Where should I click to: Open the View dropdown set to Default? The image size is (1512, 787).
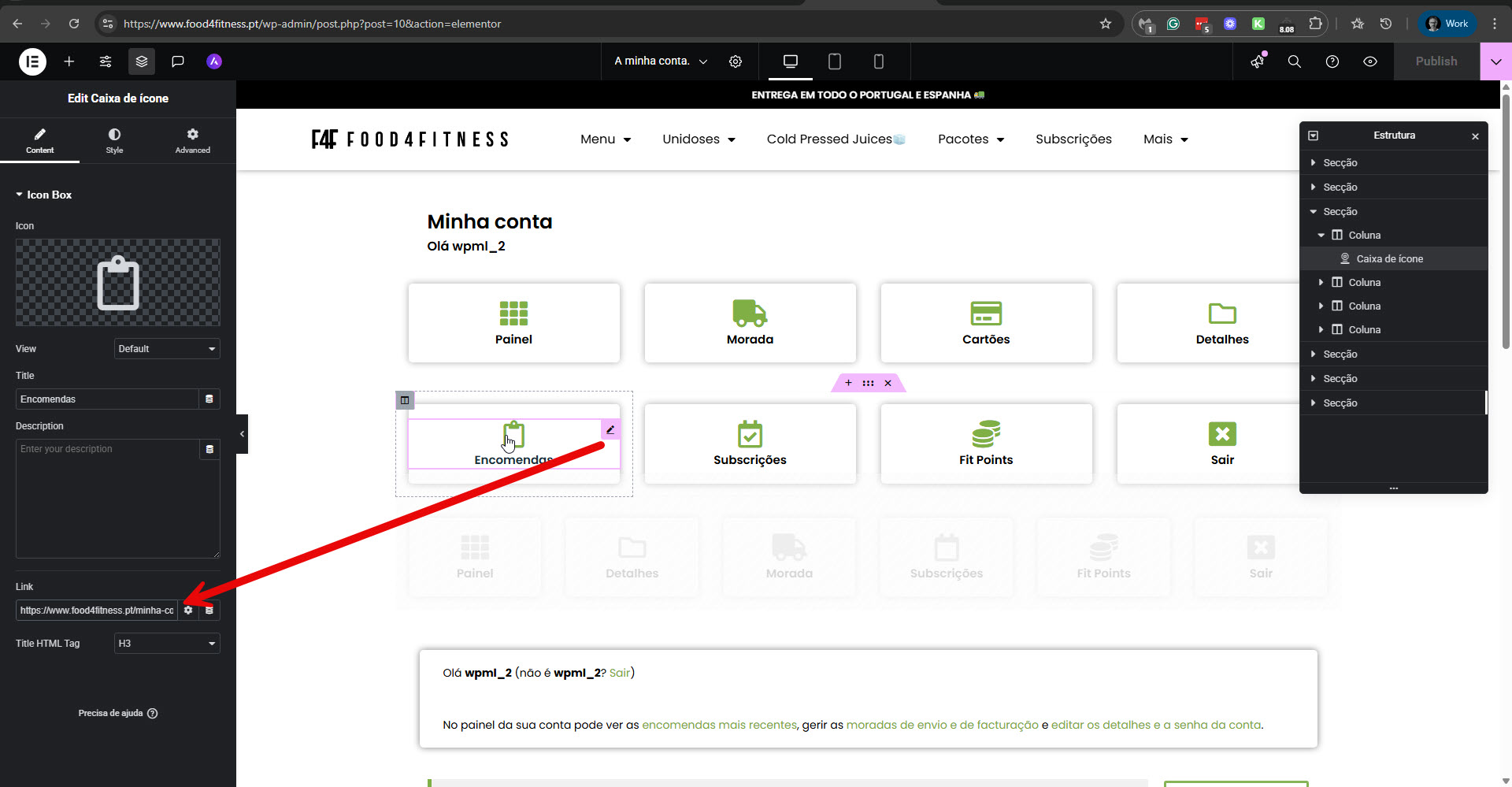(167, 349)
